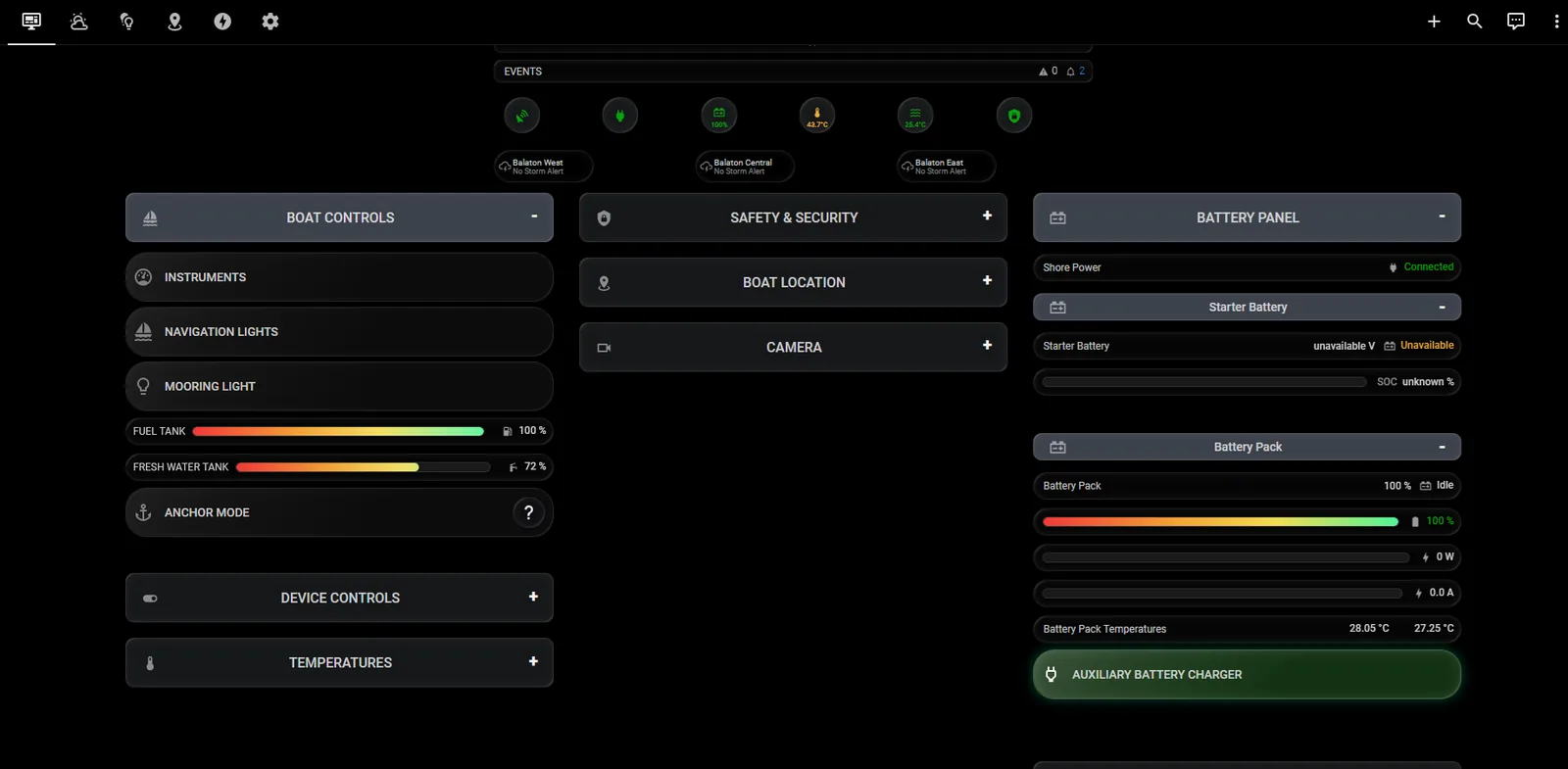Image resolution: width=1568 pixels, height=769 pixels.
Task: Expand the Device Controls section
Action: (339, 598)
